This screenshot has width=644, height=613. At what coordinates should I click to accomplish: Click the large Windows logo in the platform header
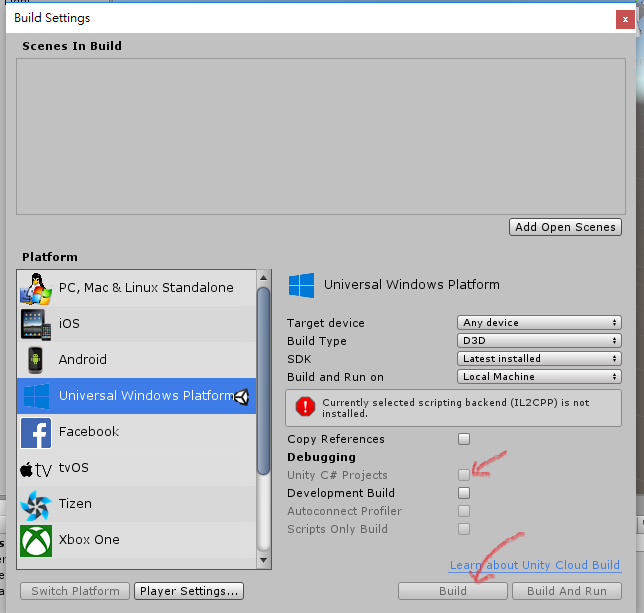click(x=301, y=285)
